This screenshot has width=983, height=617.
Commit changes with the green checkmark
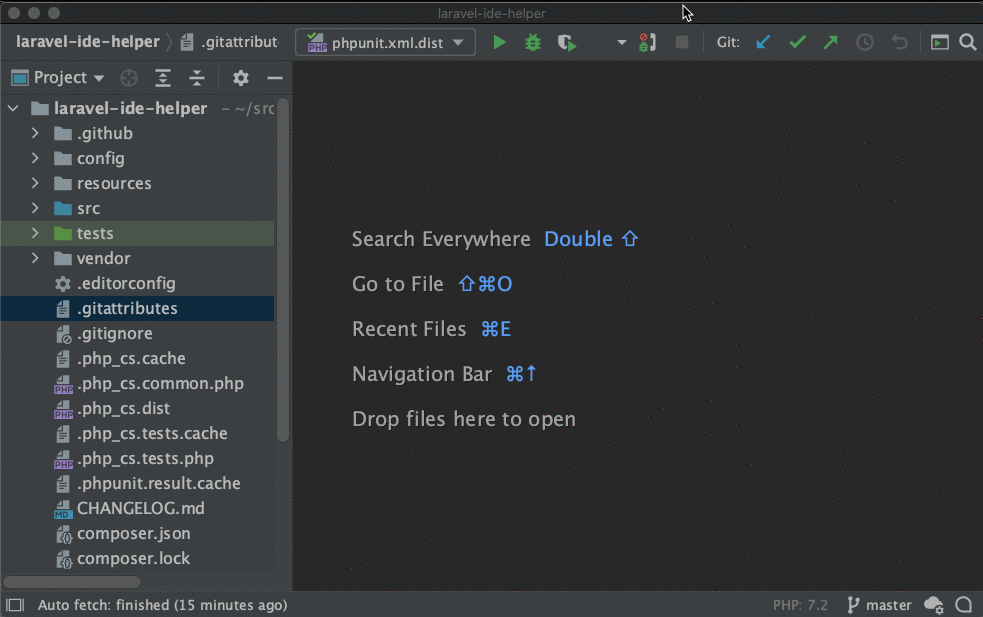(x=797, y=43)
